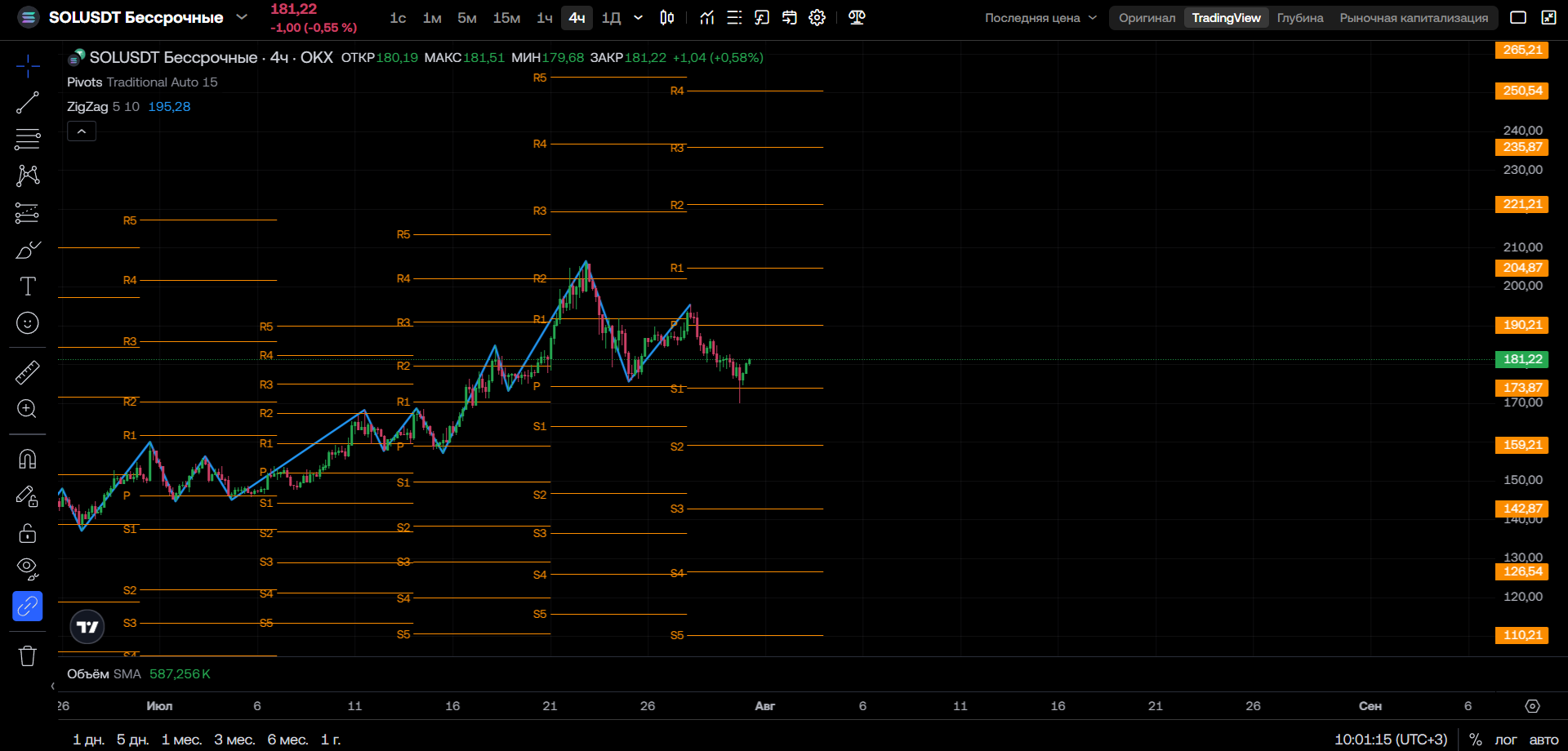Expand the SOLUSDT symbol selector dropdown

coord(242,17)
